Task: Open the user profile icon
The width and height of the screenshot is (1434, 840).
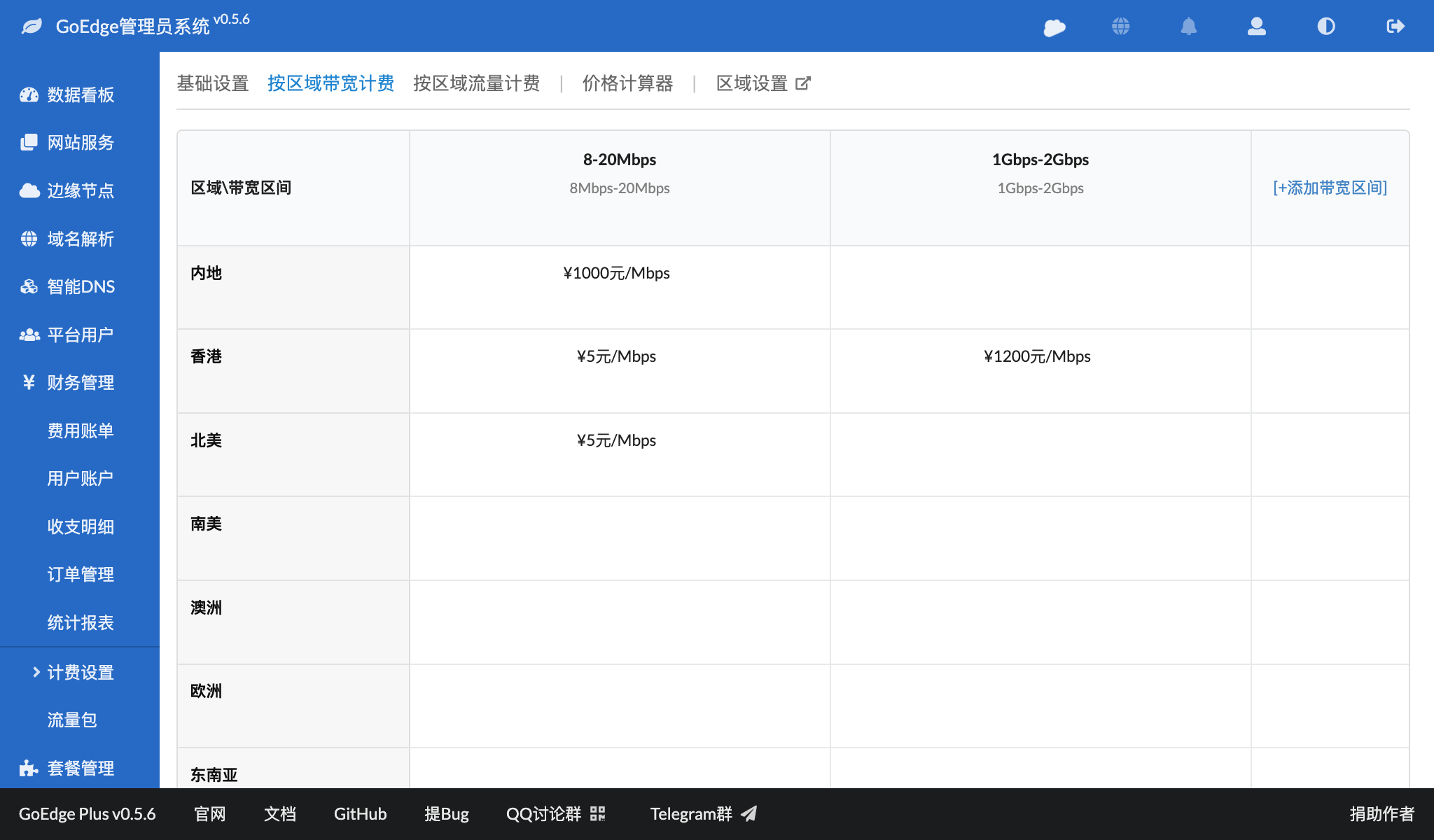Action: click(x=1257, y=26)
